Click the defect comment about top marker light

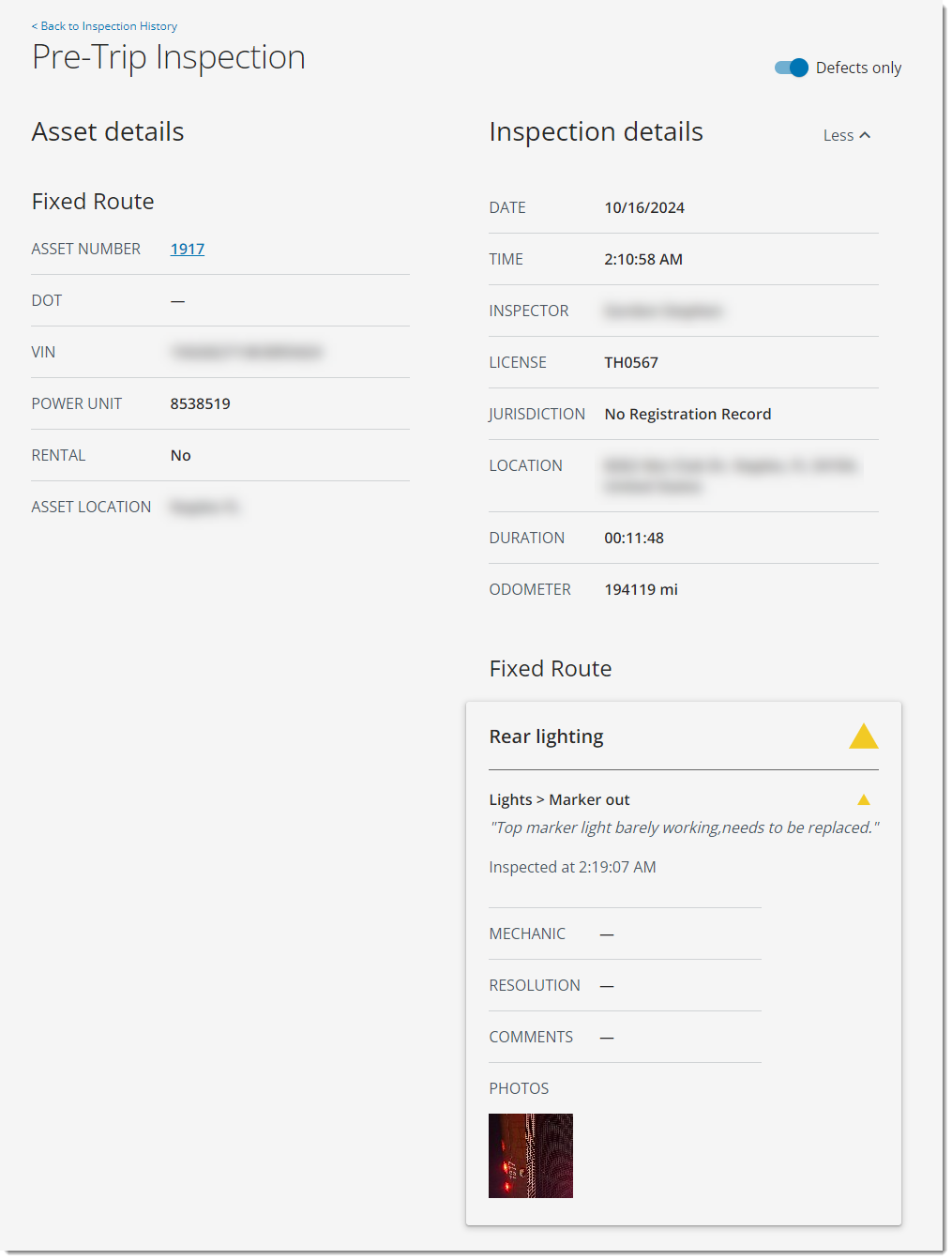point(685,827)
